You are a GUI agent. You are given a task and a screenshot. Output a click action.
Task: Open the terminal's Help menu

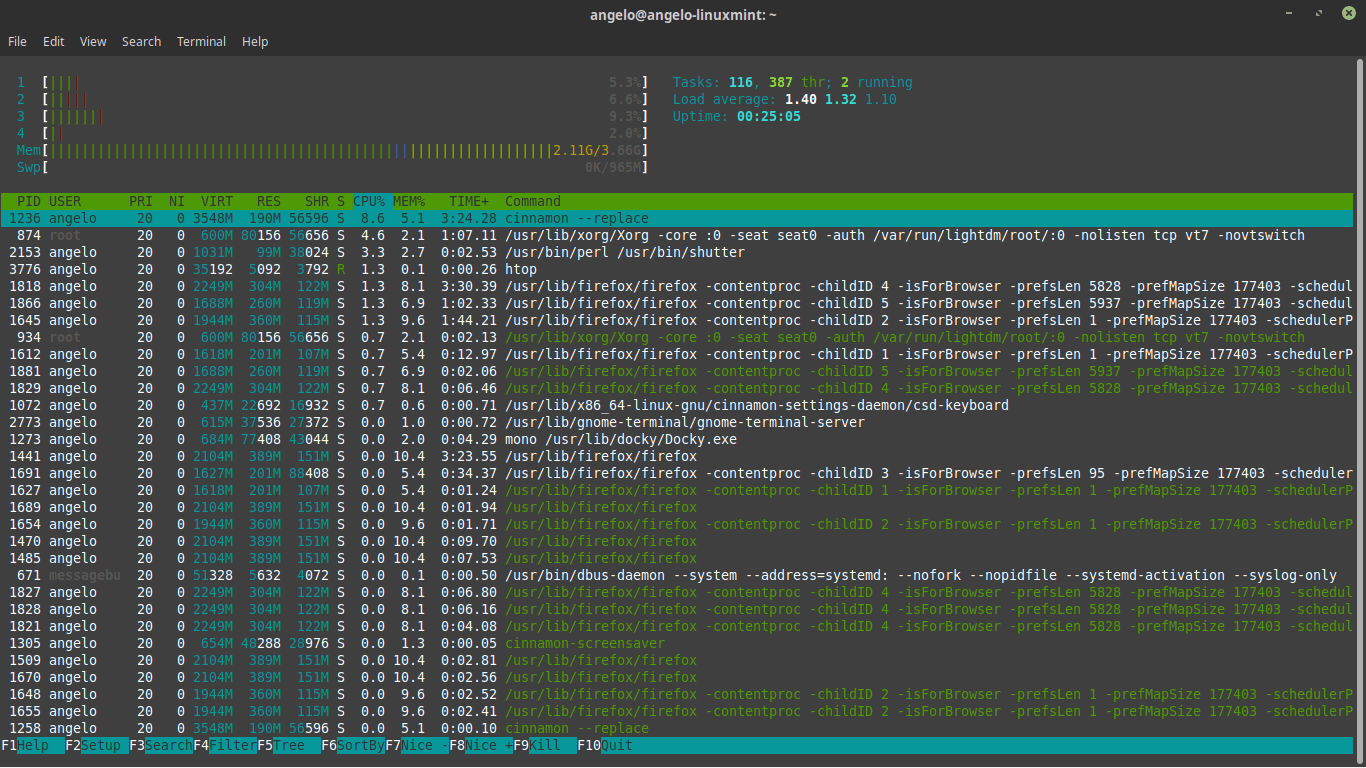(x=255, y=41)
